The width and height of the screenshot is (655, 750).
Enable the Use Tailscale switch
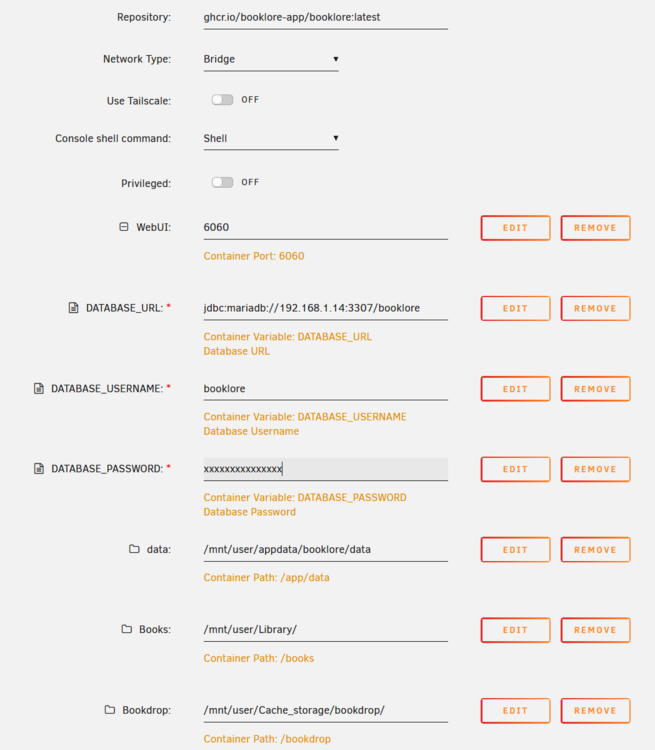[222, 99]
